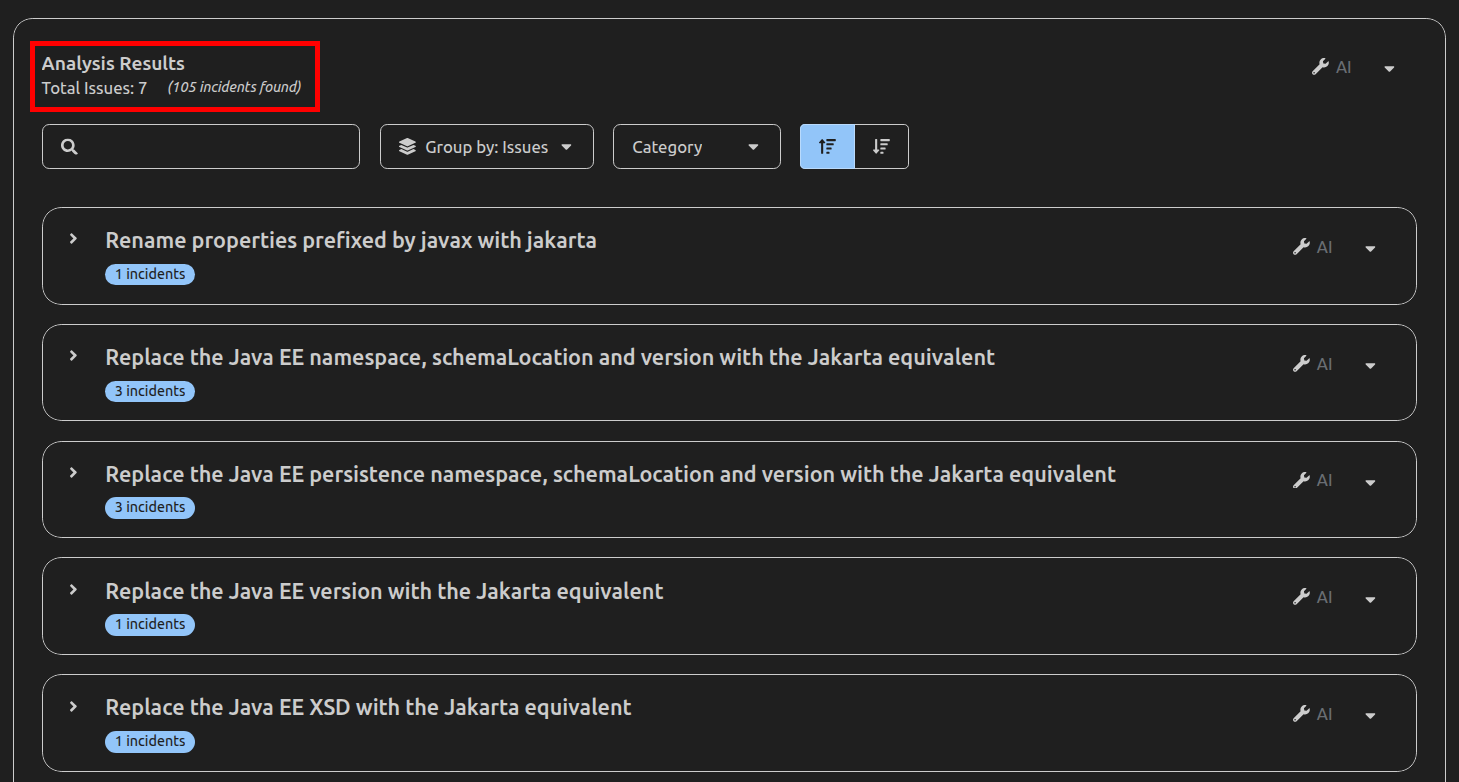Click AI fix for Java EE persistence namespace issue

pos(1312,480)
